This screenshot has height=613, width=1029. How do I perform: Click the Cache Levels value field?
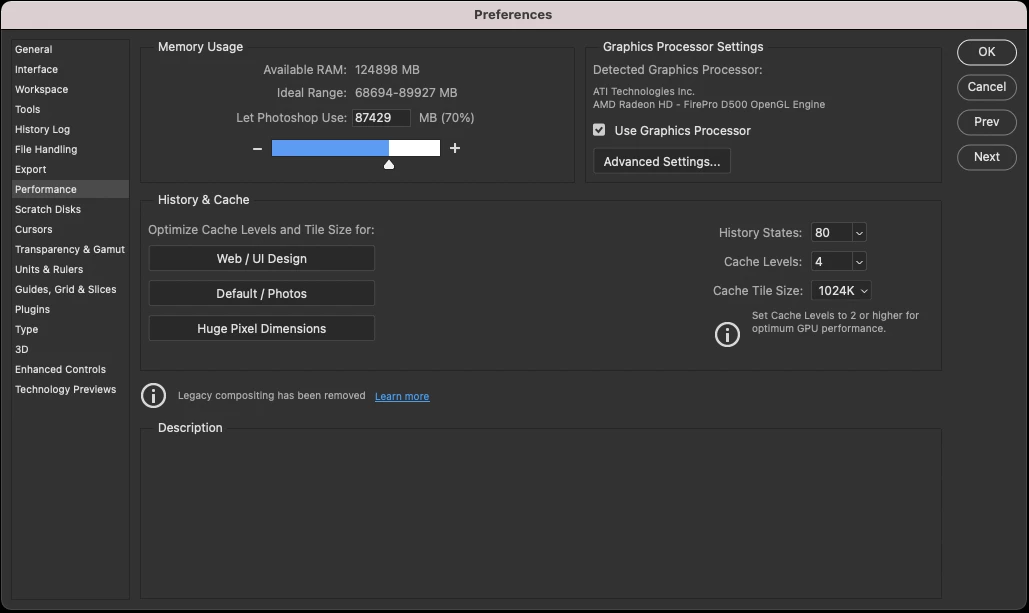[x=831, y=262]
